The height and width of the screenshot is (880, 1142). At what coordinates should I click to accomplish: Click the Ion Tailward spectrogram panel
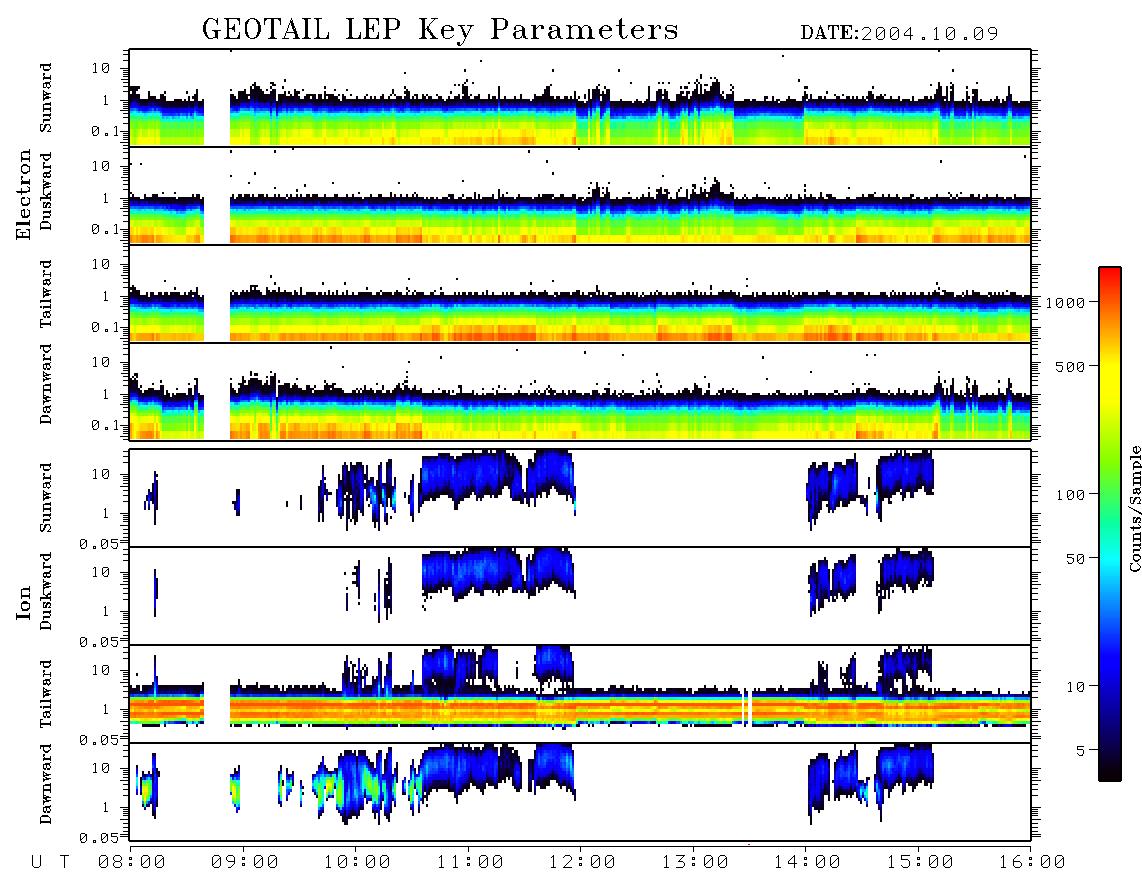click(580, 694)
